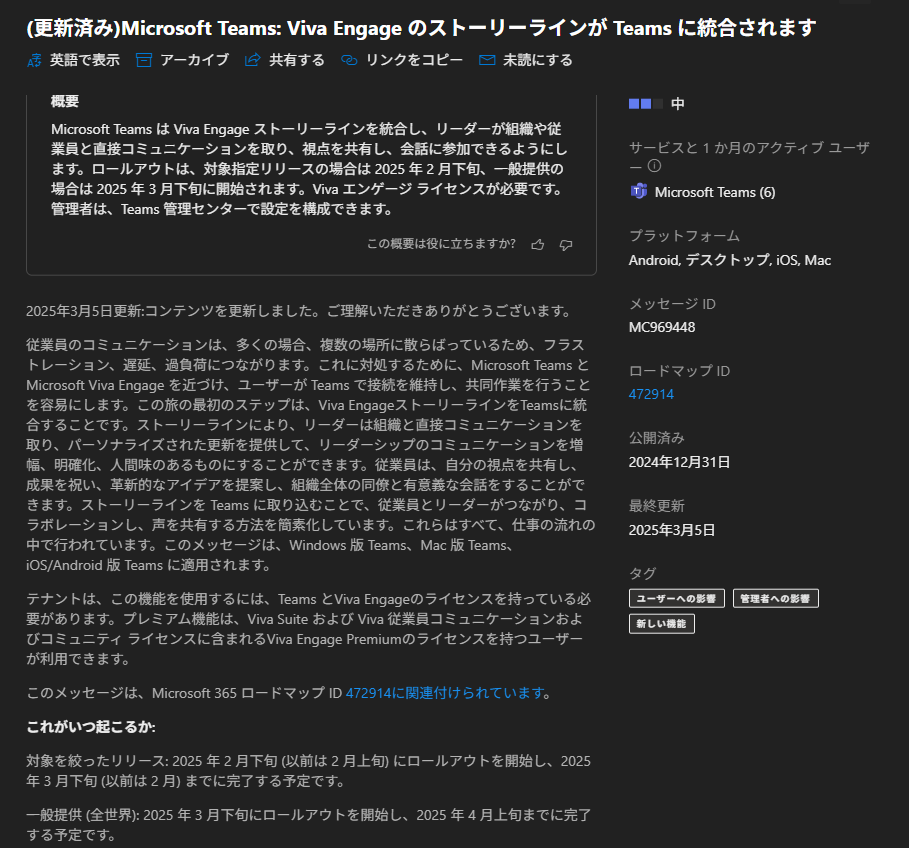
Task: Click the プラットフォーム label
Action: [x=685, y=236]
